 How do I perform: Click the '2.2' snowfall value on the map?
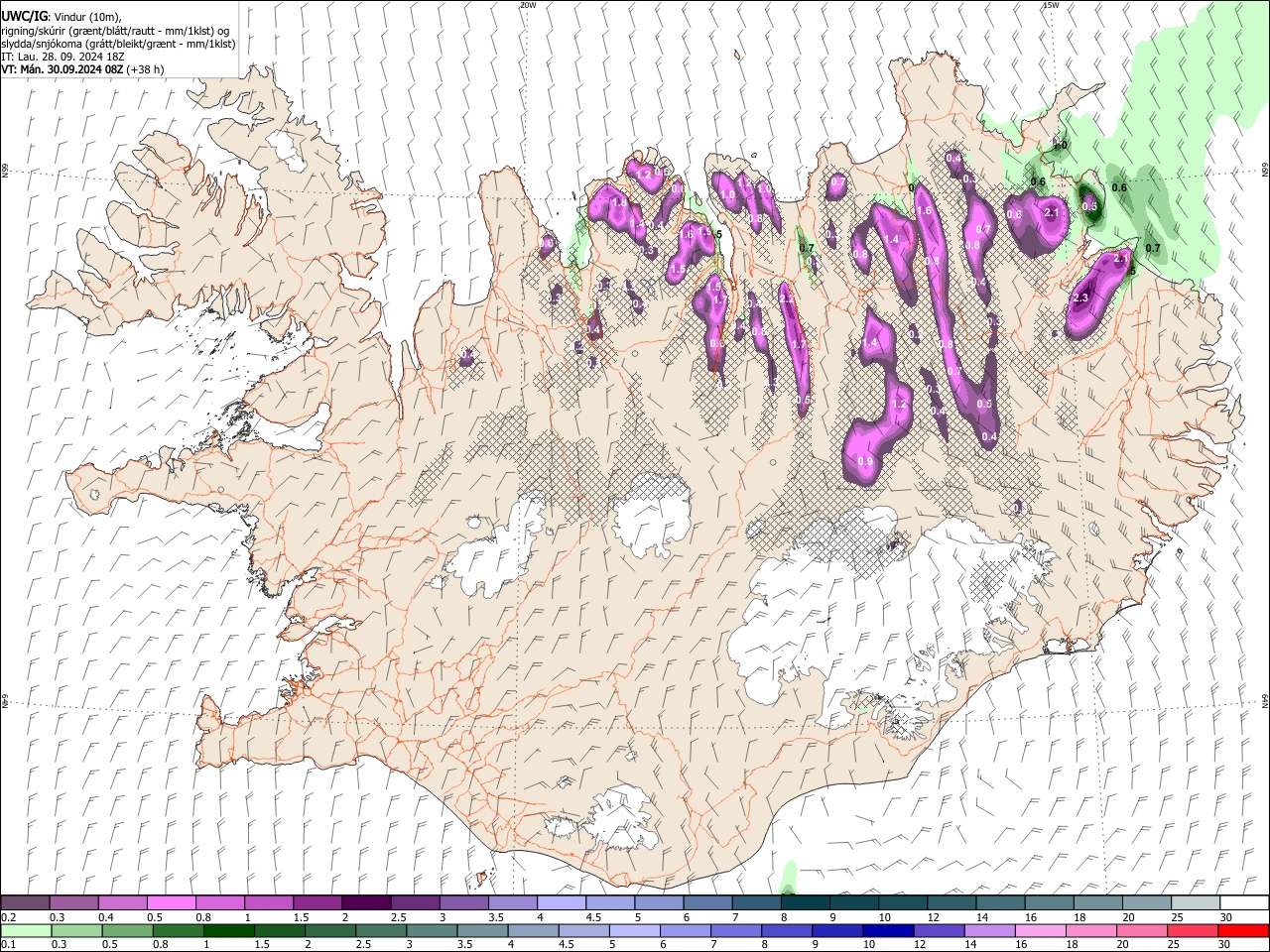[787, 298]
